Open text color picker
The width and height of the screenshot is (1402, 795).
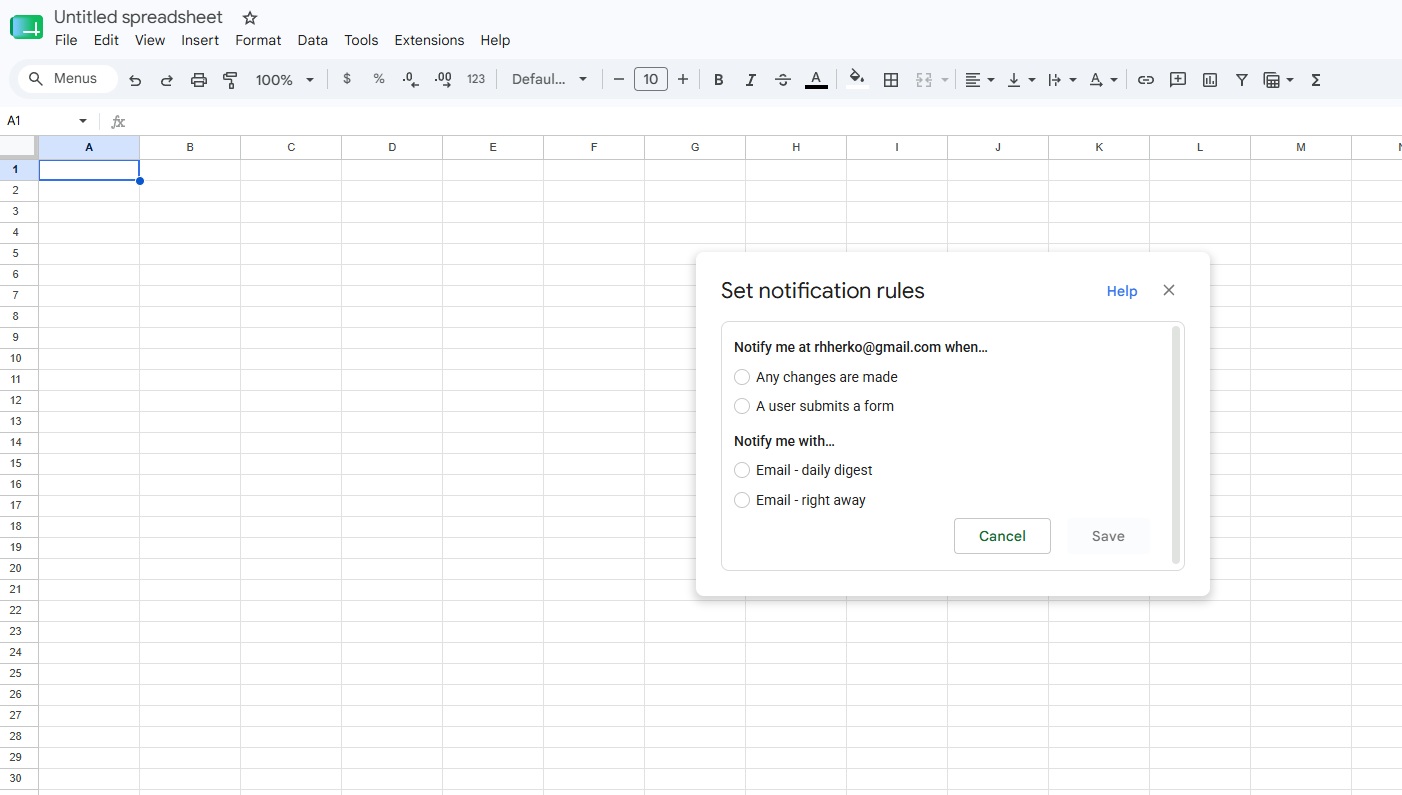816,80
